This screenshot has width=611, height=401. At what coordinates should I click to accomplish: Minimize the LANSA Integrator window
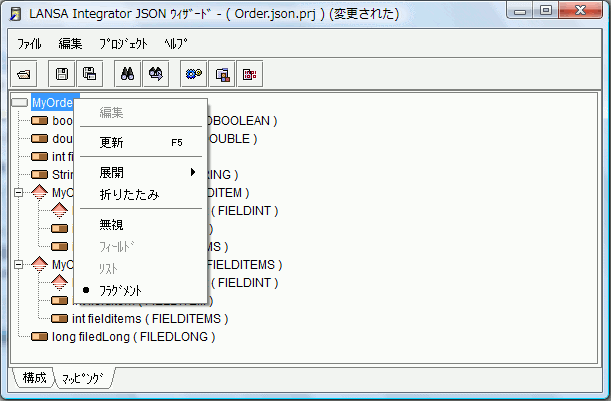(520, 11)
